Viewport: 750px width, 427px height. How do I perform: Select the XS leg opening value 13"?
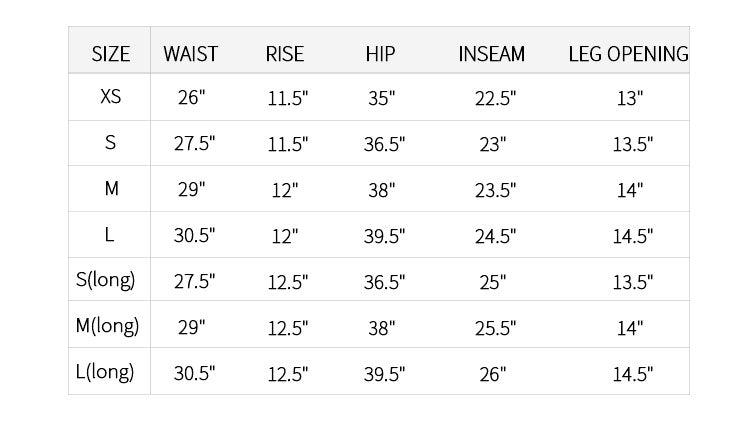click(629, 98)
